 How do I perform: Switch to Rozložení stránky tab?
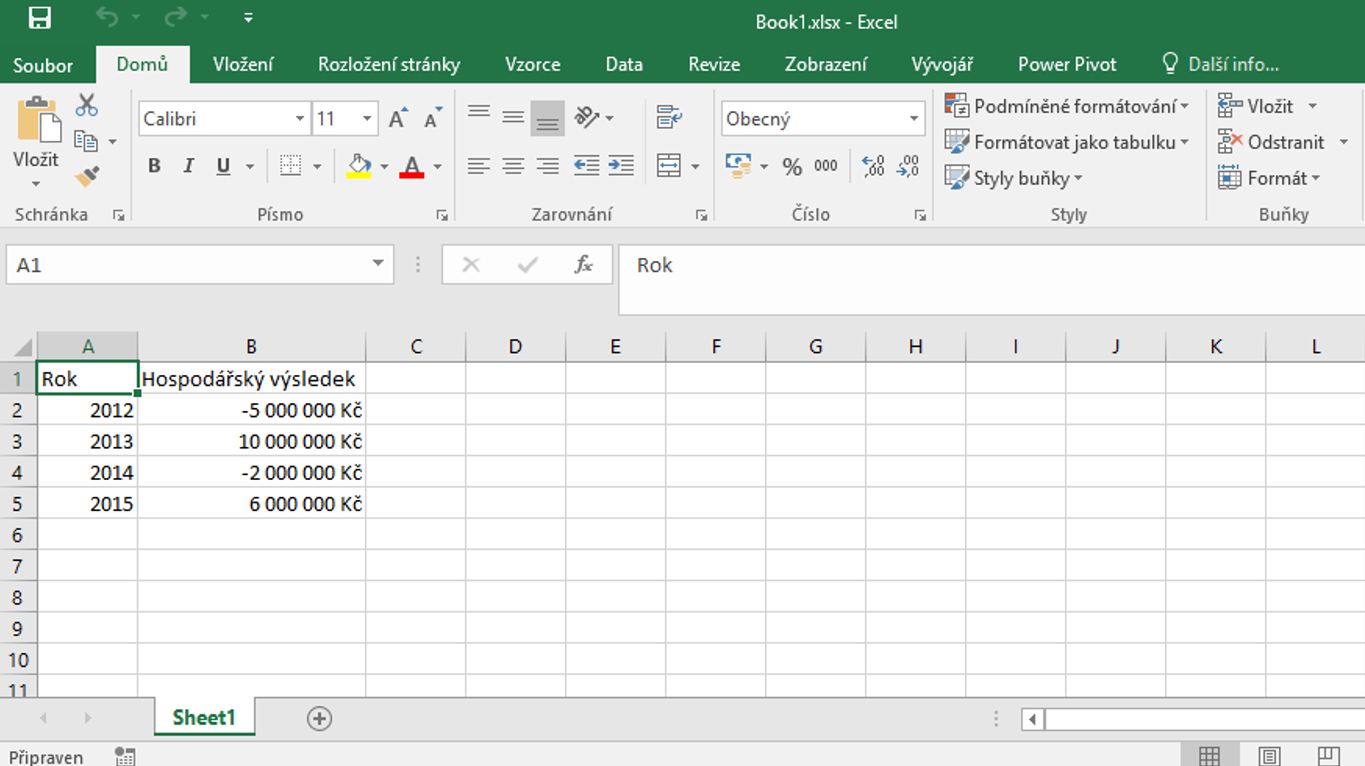pyautogui.click(x=389, y=64)
